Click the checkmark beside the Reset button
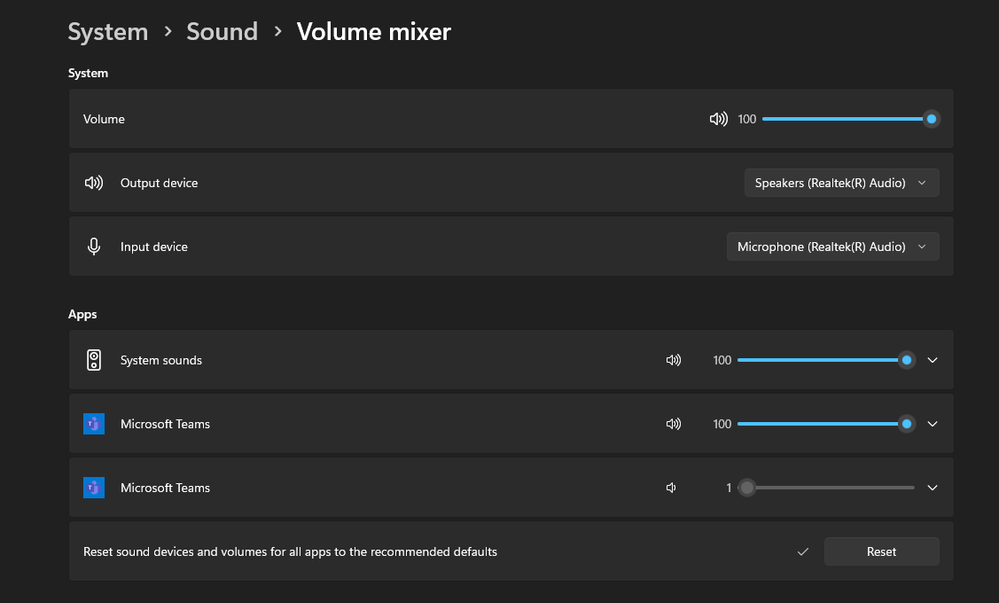Image resolution: width=999 pixels, height=603 pixels. [x=803, y=552]
